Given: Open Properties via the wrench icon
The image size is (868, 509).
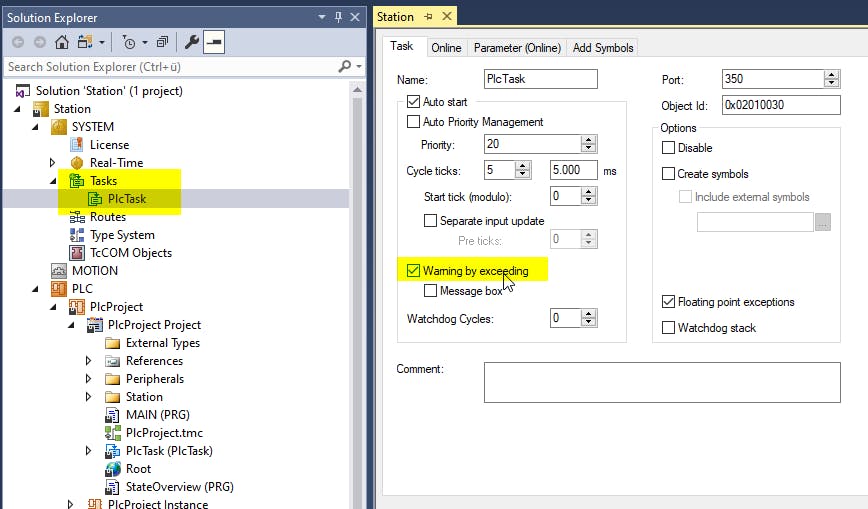Looking at the screenshot, I should click(x=192, y=42).
